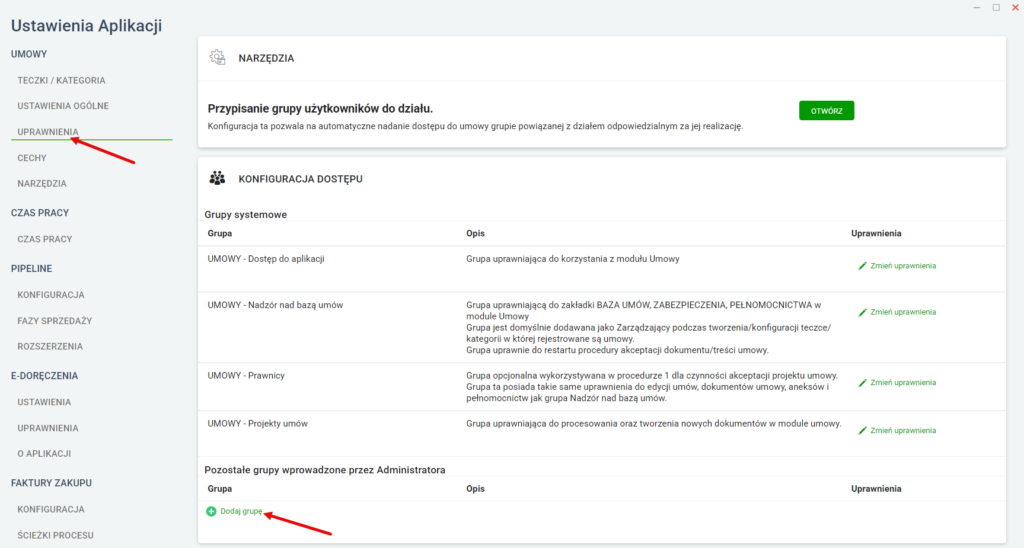Select the FAKTURY ZAKUPU section heading
The width and height of the screenshot is (1024, 548).
pyautogui.click(x=52, y=483)
